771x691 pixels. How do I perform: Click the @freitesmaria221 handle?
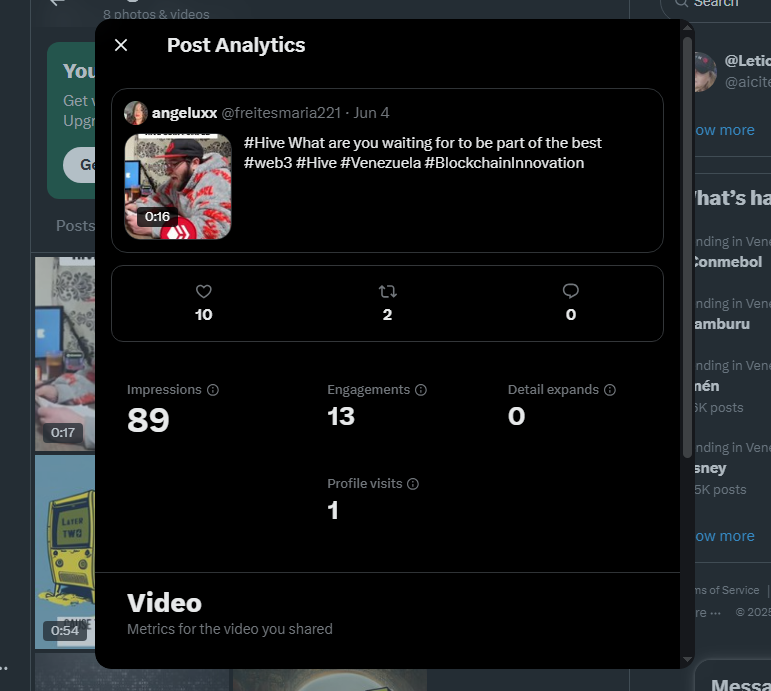click(x=281, y=113)
